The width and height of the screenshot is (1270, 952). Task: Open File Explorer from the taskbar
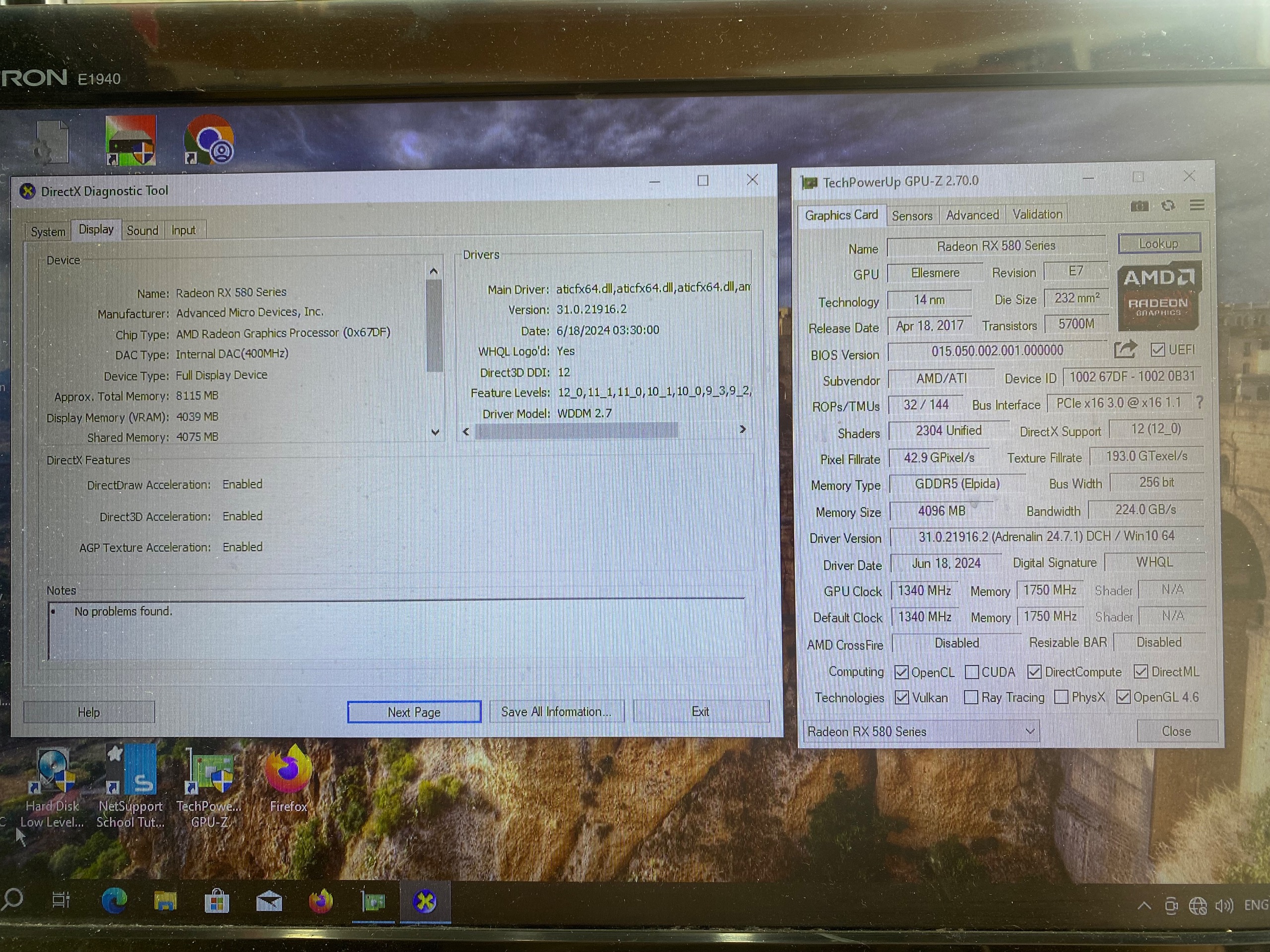coord(165,901)
